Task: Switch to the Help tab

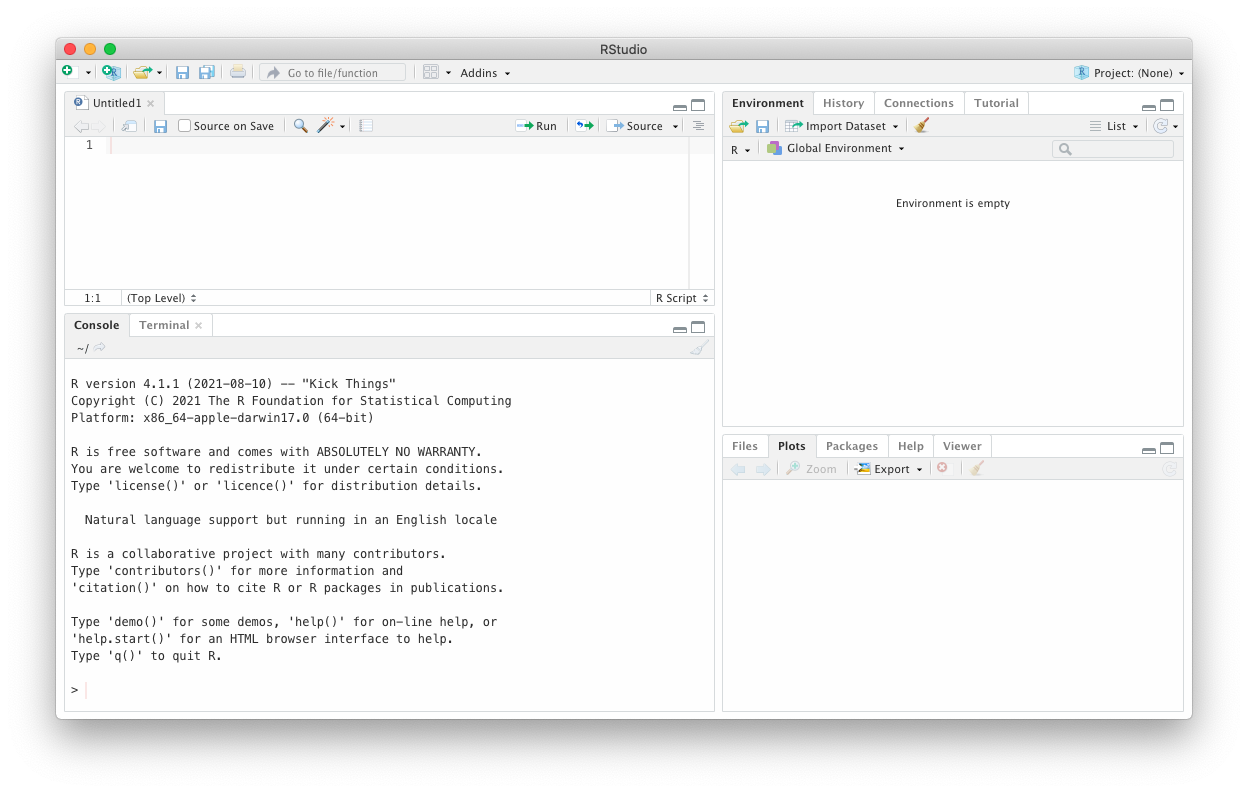Action: [x=911, y=446]
